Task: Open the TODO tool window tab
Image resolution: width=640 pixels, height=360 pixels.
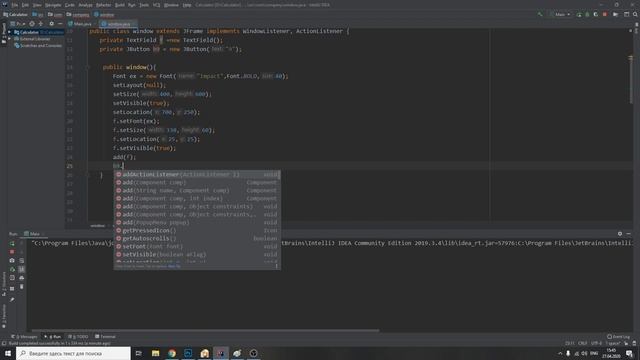Action: (78, 337)
